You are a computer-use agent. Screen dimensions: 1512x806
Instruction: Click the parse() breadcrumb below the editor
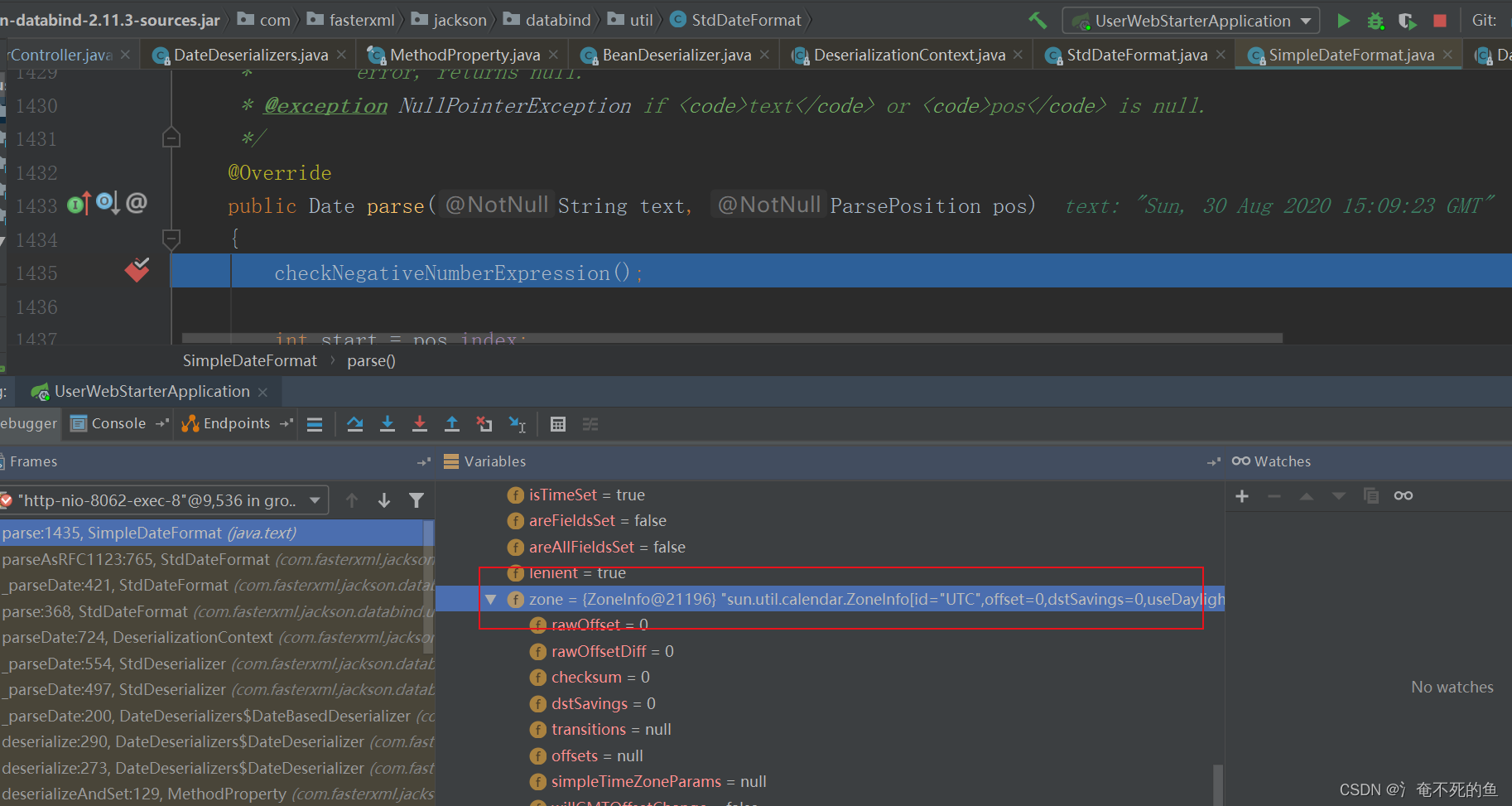(x=371, y=361)
